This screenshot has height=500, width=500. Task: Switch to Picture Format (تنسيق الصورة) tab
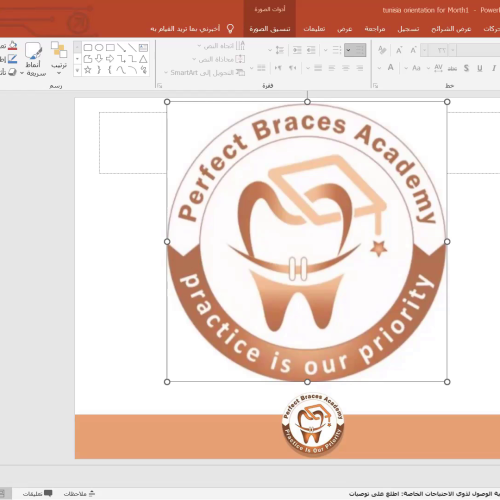[x=270, y=29]
